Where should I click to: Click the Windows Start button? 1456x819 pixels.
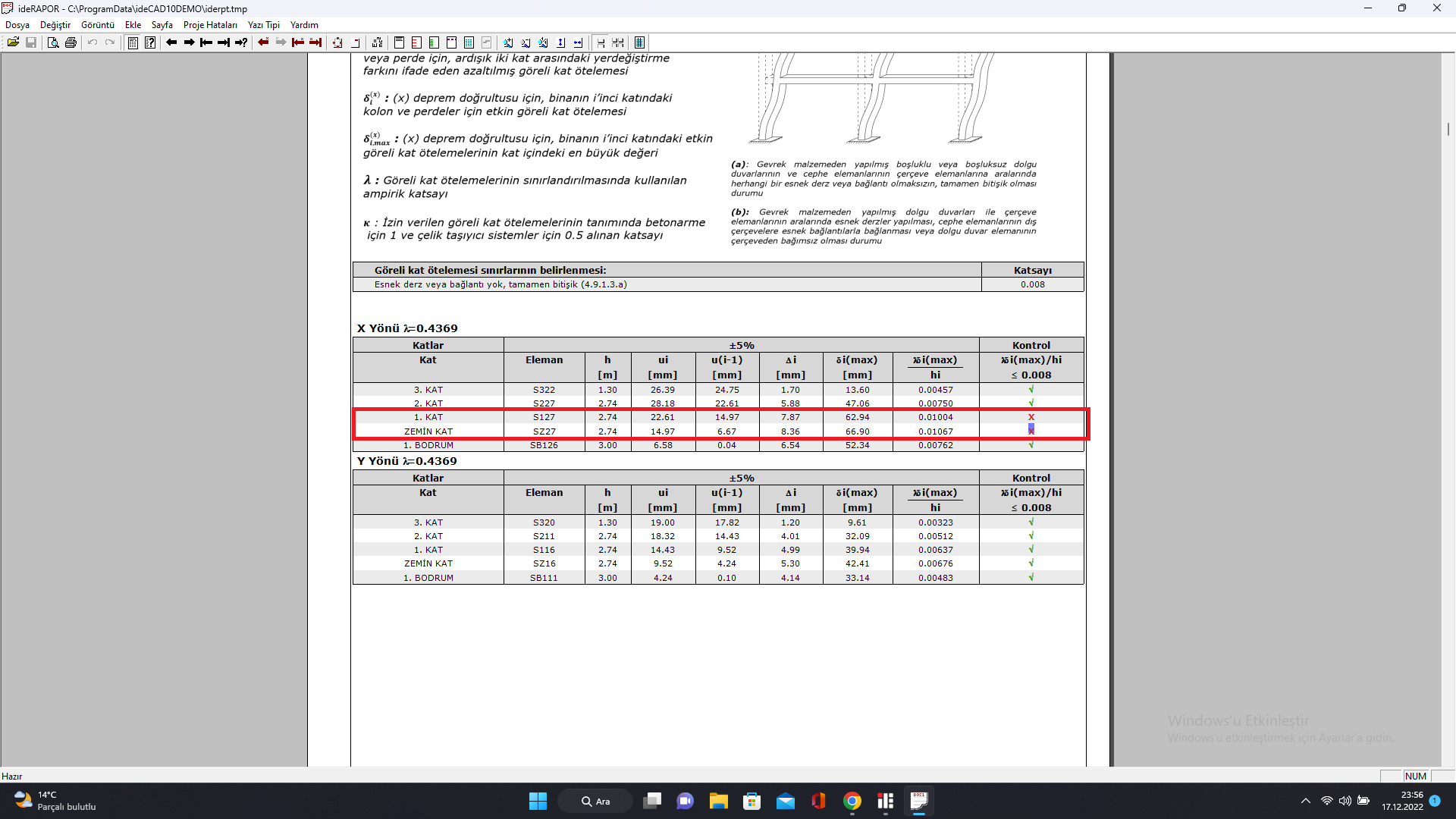[x=538, y=801]
